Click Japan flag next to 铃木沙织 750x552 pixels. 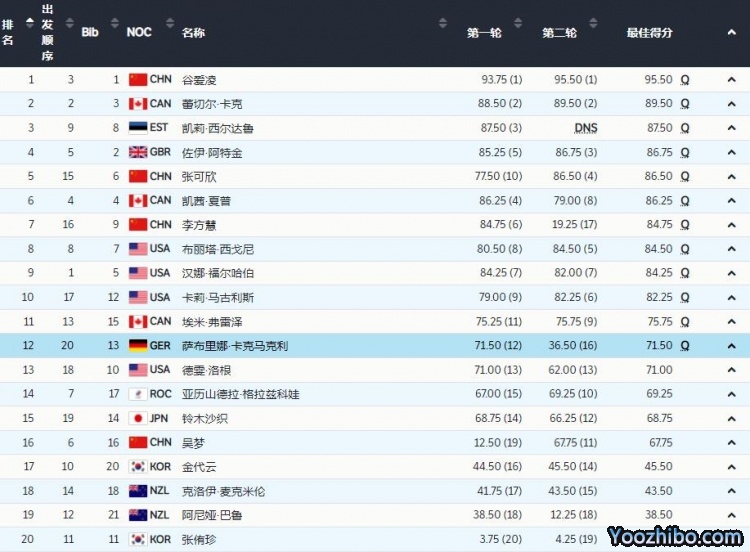(x=138, y=418)
